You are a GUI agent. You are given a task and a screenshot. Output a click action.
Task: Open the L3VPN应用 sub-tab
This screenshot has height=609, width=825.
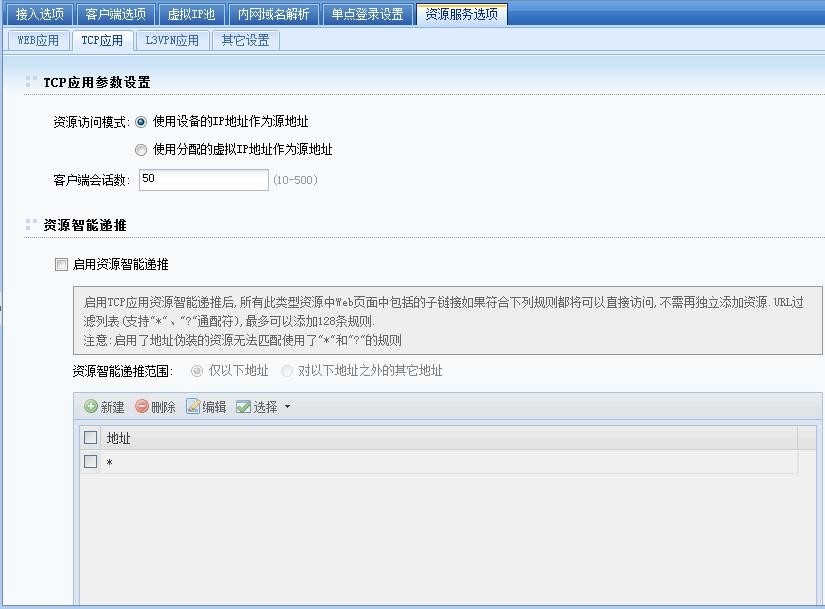[171, 40]
